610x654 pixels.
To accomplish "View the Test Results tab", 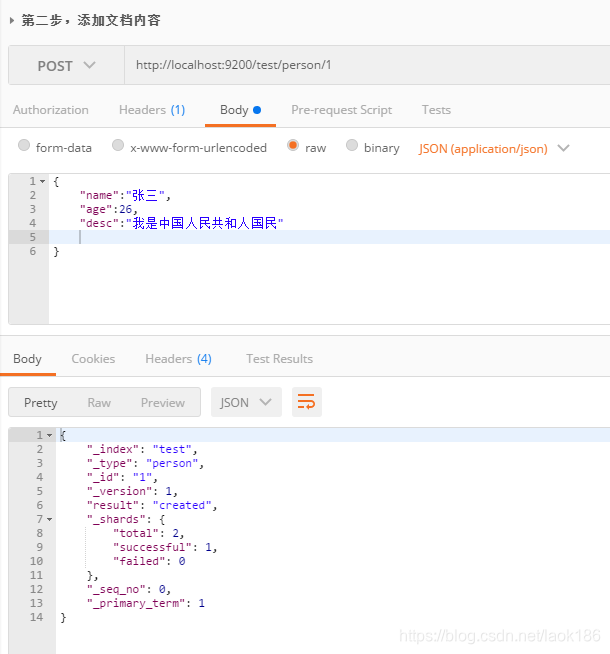I will tap(279, 359).
